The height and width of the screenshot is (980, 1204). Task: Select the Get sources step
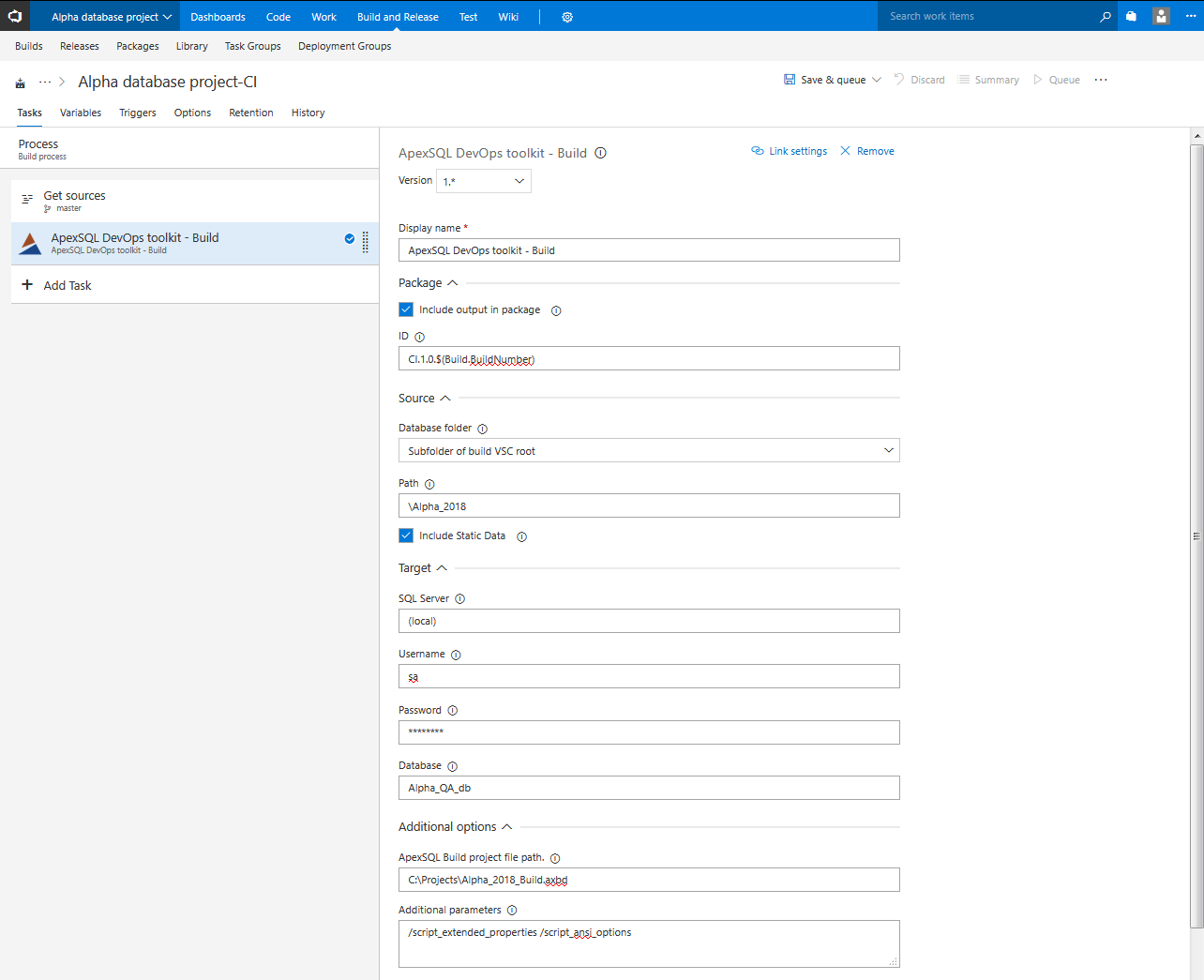click(x=195, y=200)
